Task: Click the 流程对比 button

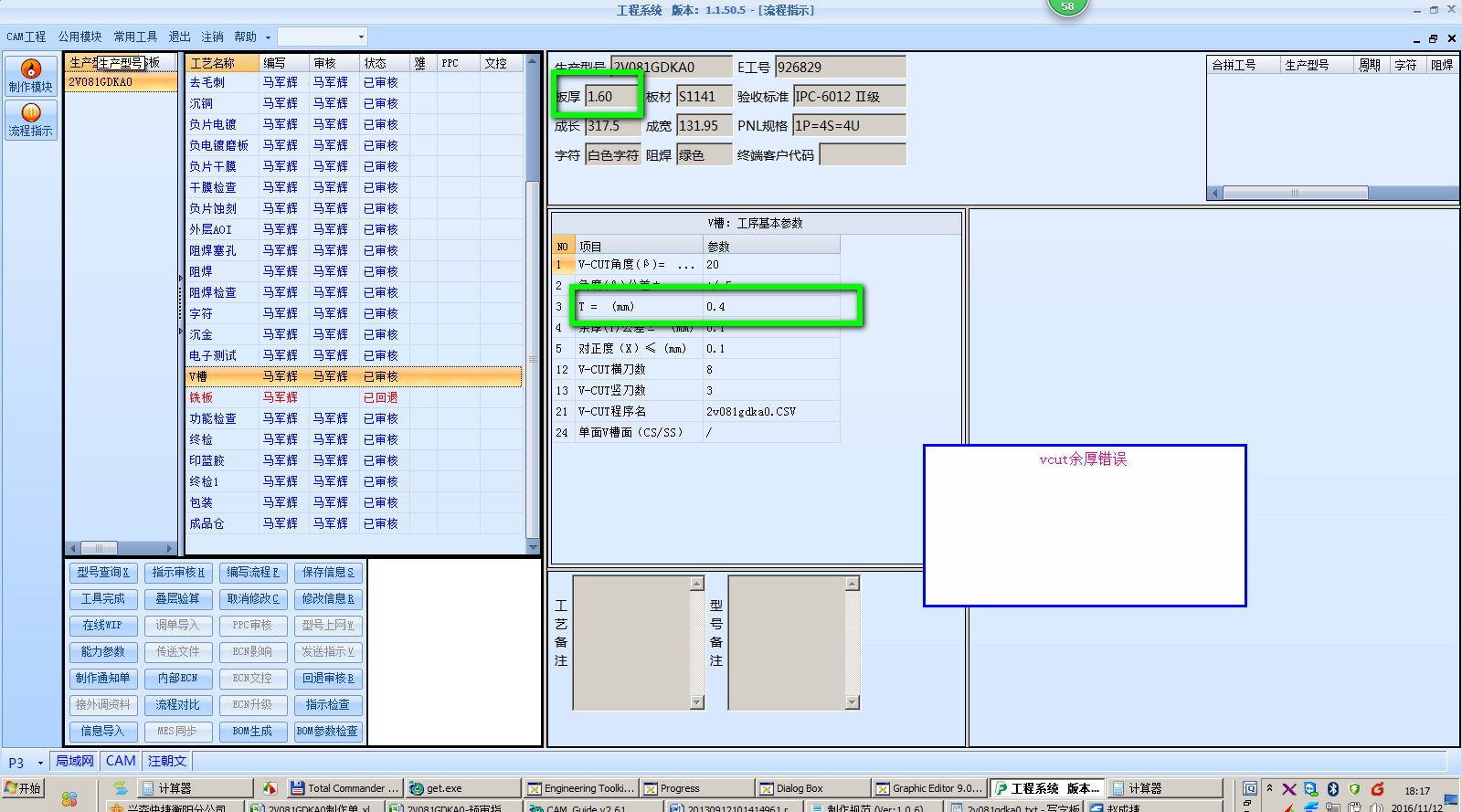Action: tap(178, 705)
